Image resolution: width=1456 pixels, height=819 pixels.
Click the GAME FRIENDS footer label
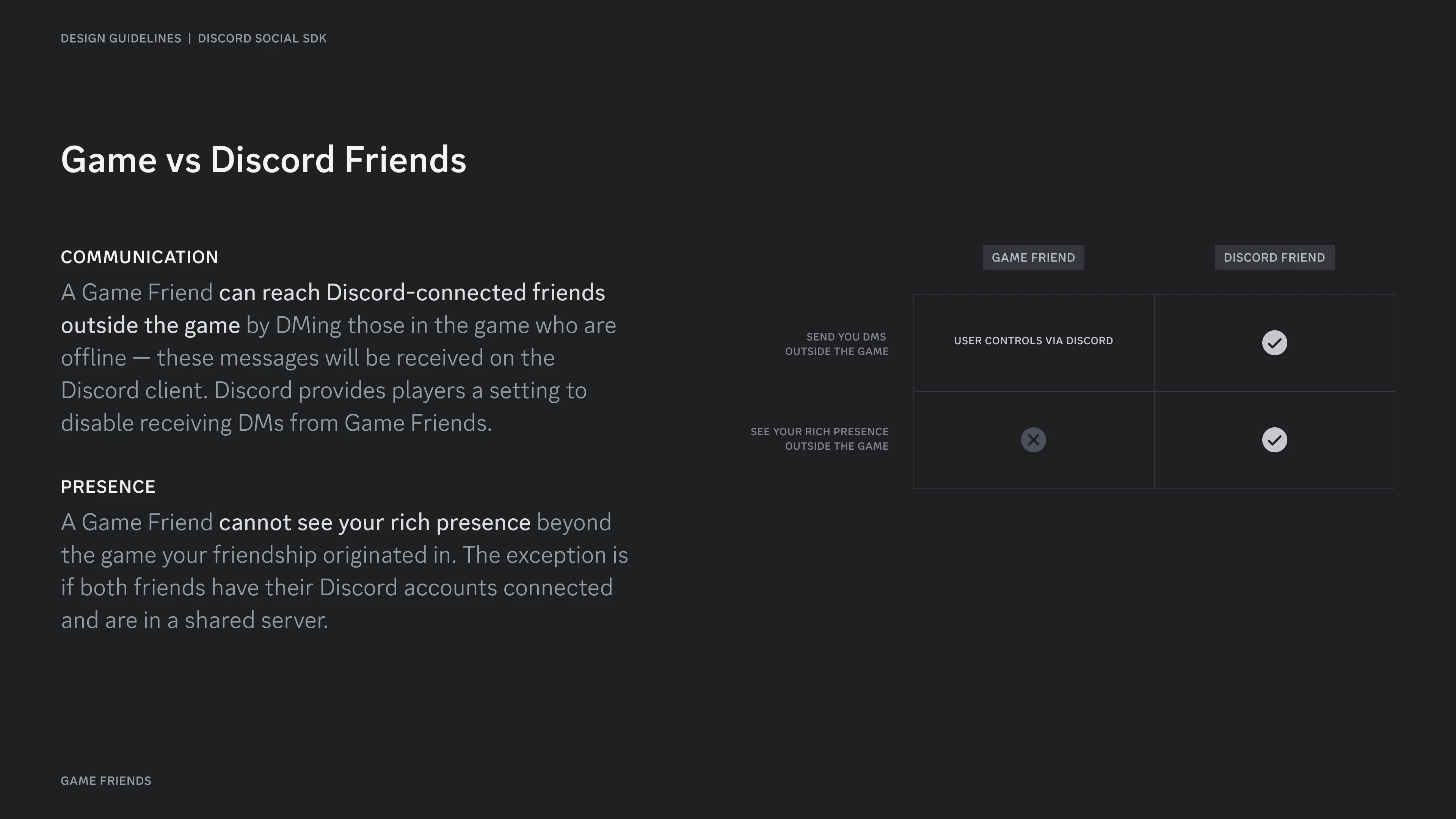[x=106, y=781]
